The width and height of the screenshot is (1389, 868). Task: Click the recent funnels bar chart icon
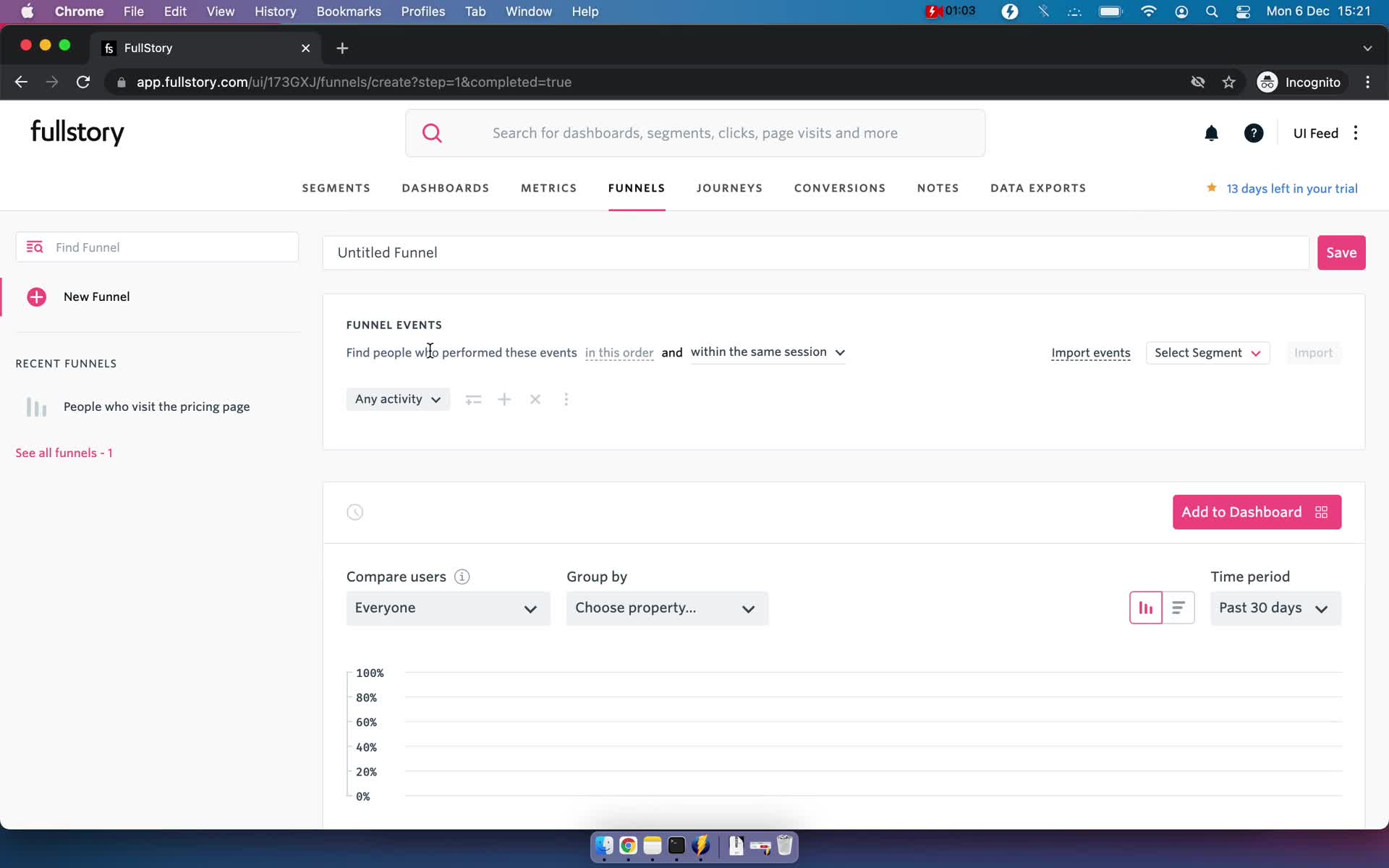tap(37, 405)
